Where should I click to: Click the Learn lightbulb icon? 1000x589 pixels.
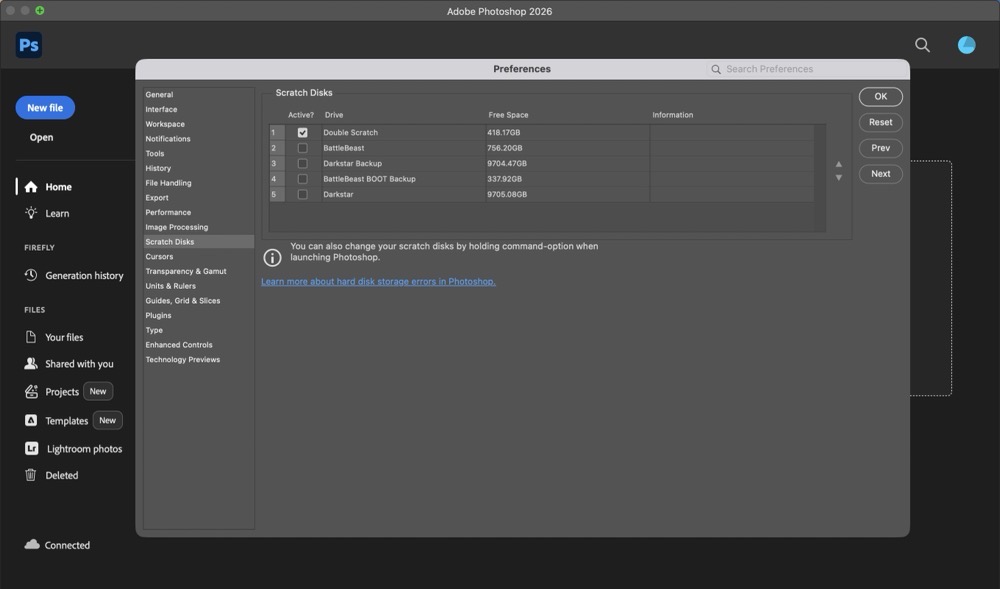(31, 213)
